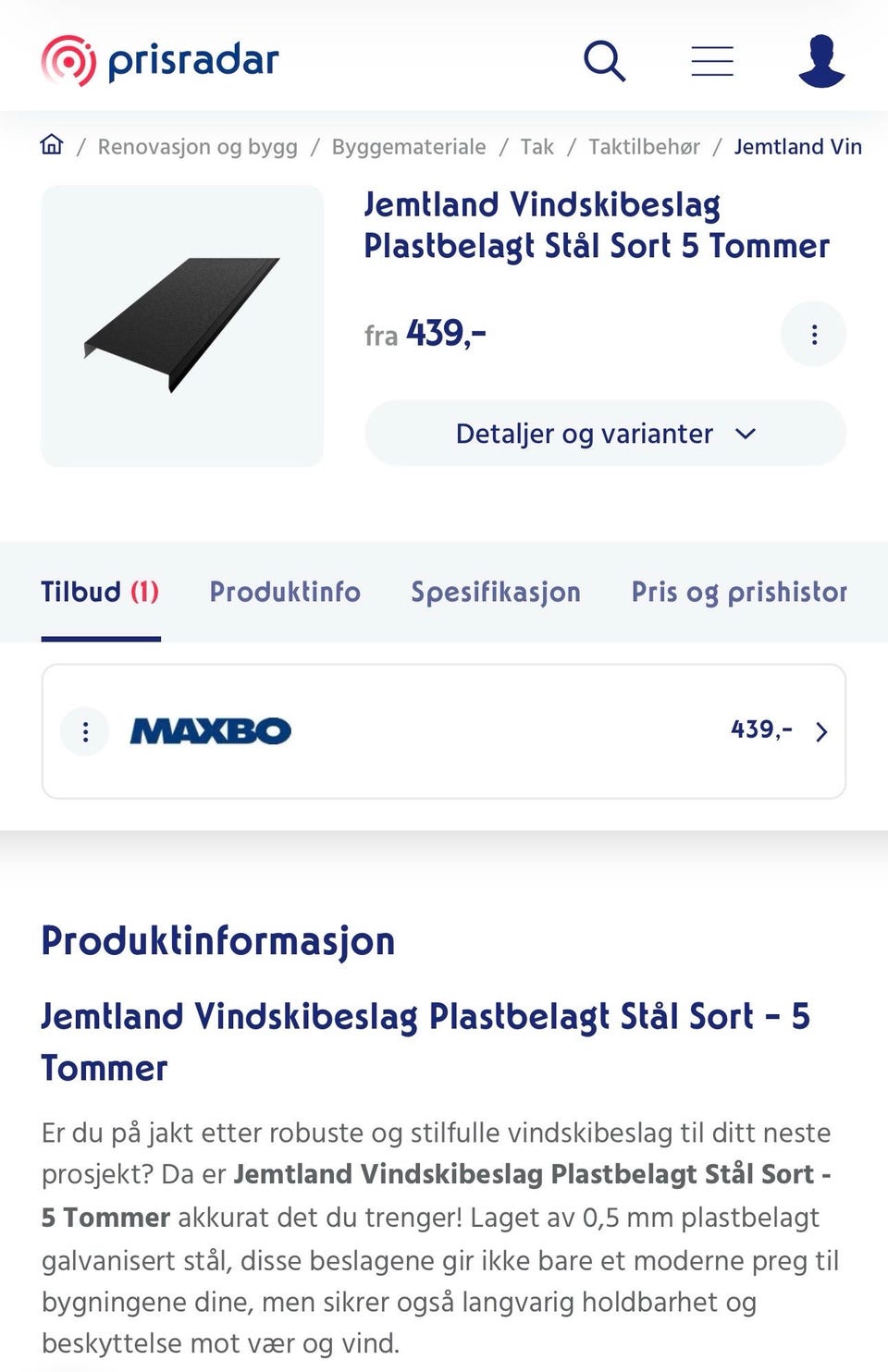Open the Byggemateriale breadcrumb link

pyautogui.click(x=409, y=146)
